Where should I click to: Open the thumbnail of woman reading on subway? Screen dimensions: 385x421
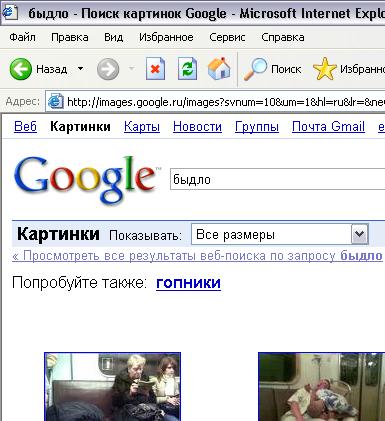tap(113, 386)
